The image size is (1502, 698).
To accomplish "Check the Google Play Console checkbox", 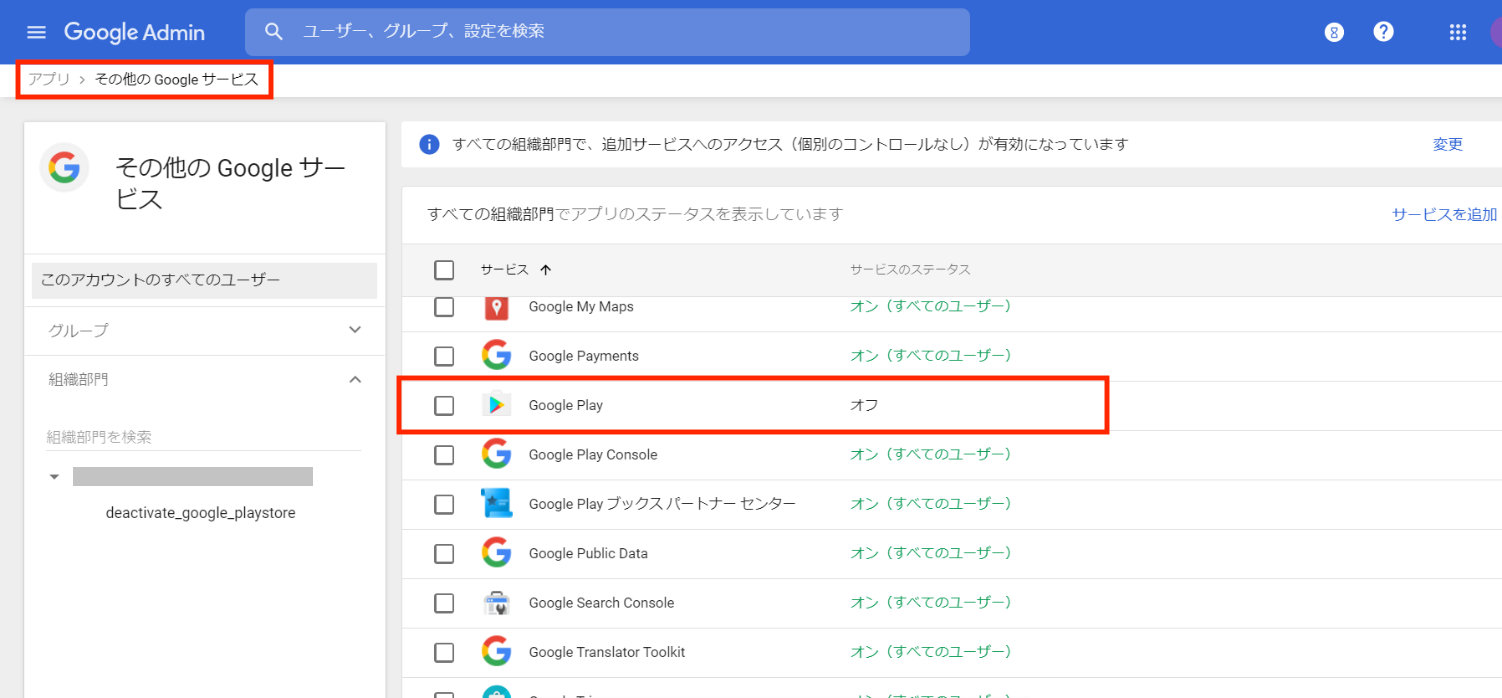I will 444,455.
